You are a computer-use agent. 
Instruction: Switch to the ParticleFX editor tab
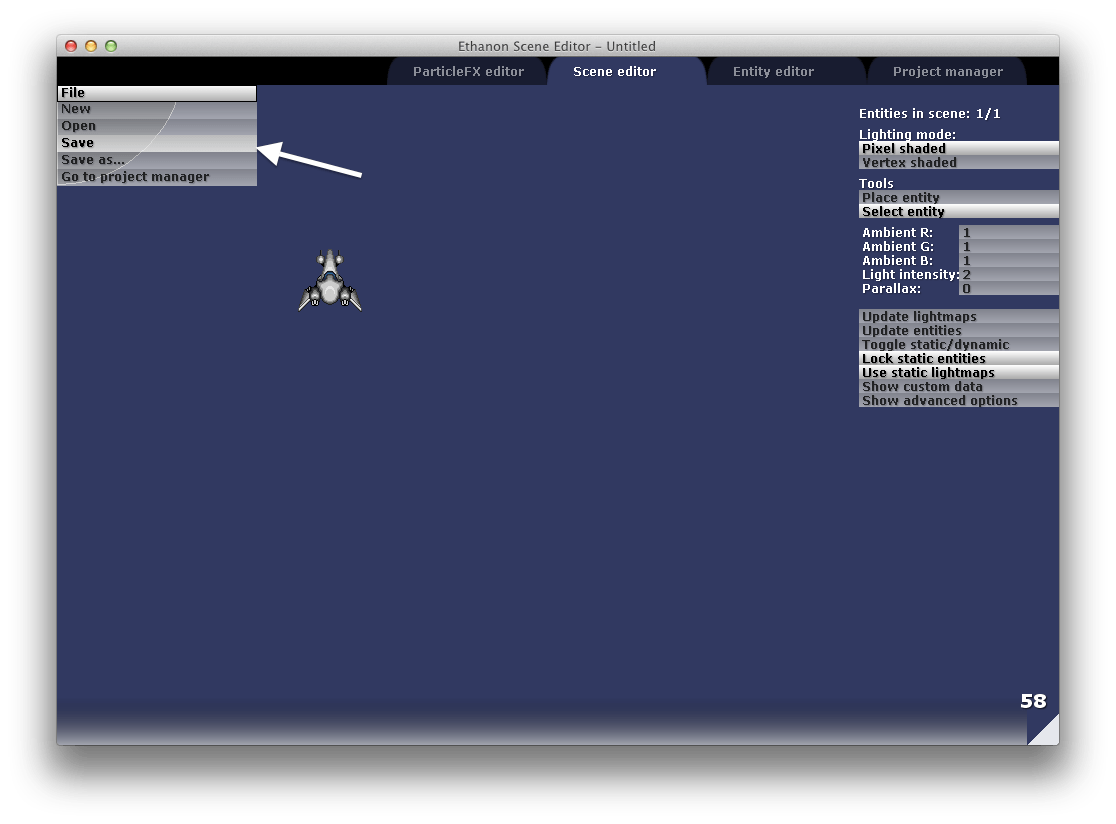tap(468, 72)
